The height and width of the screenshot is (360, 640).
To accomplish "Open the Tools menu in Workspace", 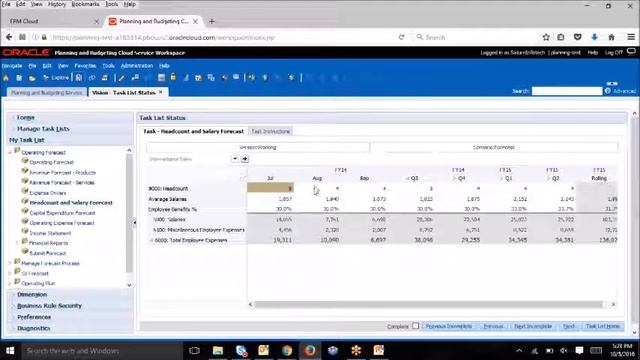I will point(108,66).
